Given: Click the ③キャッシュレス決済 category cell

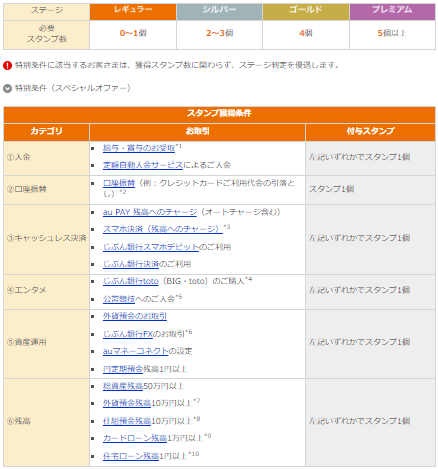Looking at the screenshot, I should tap(46, 239).
